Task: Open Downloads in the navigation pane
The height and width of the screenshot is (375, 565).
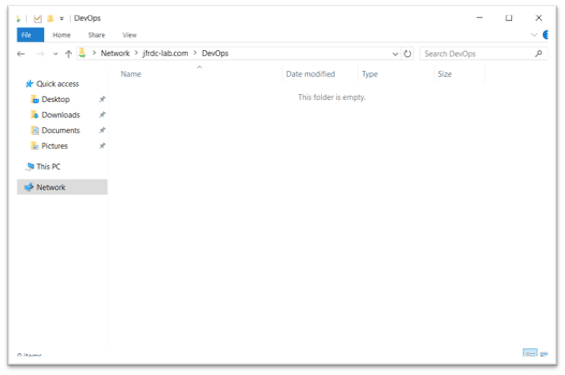Action: pos(61,115)
